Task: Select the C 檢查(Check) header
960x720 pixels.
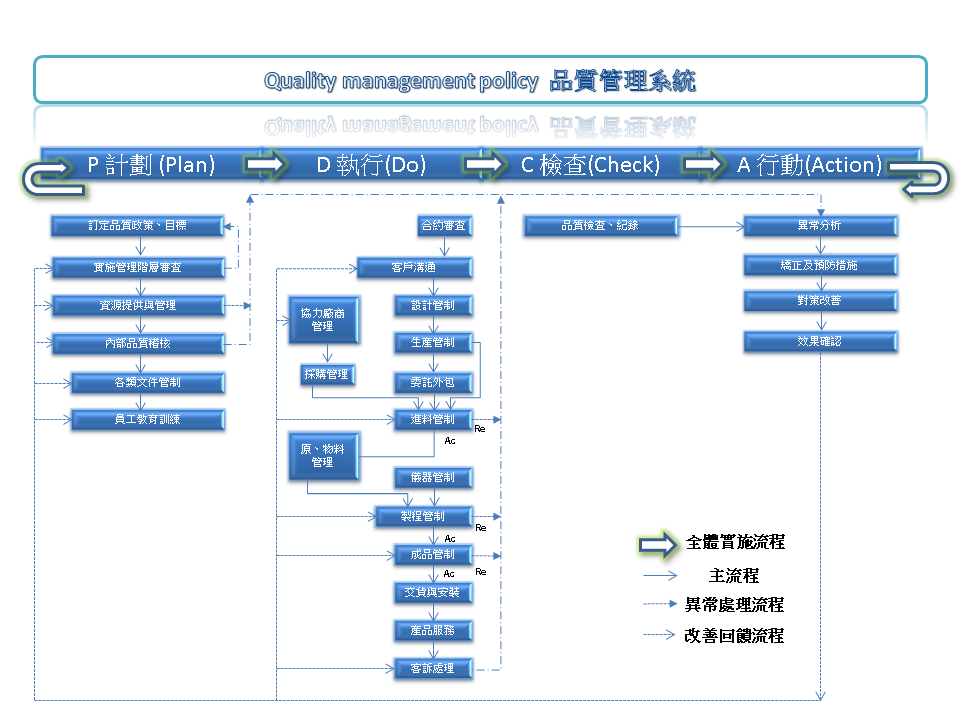Action: (x=590, y=164)
